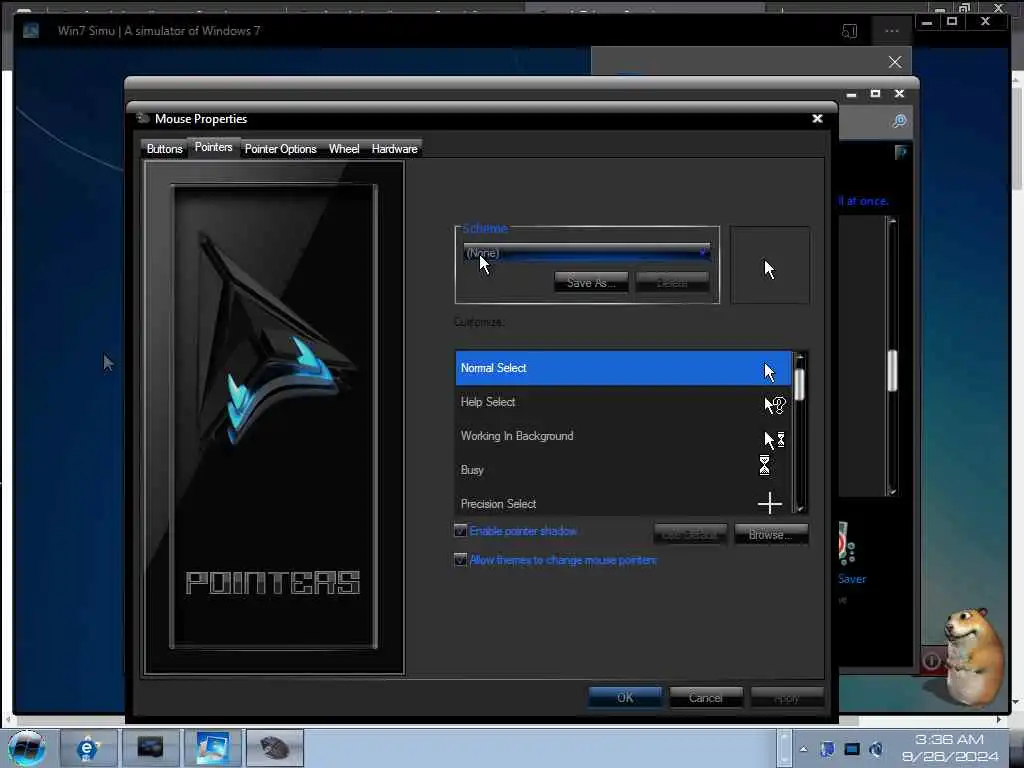This screenshot has height=768, width=1024.
Task: Toggle Enable pointer shadow checkbox
Action: [460, 530]
